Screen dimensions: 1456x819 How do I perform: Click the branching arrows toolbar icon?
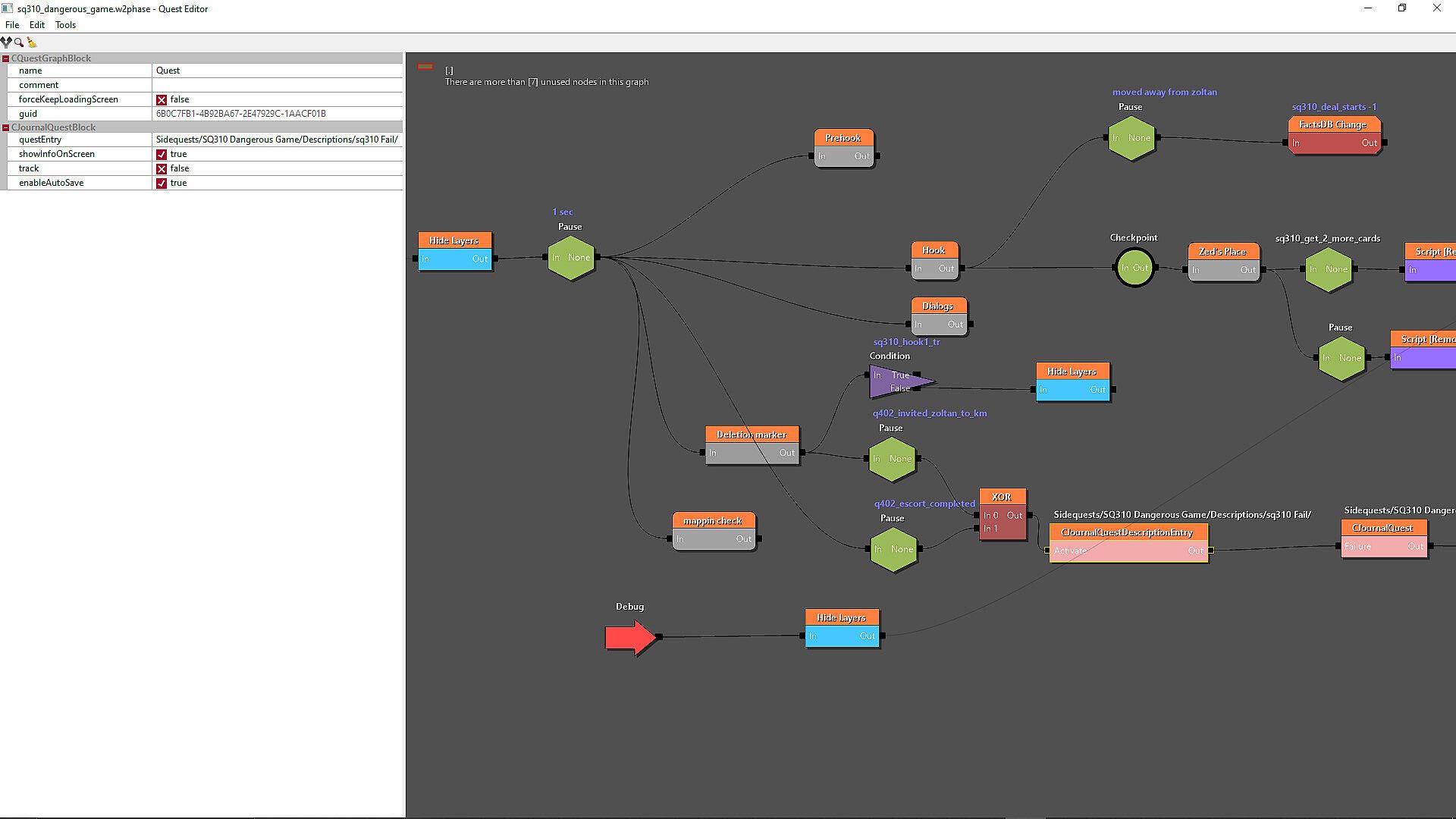point(6,42)
